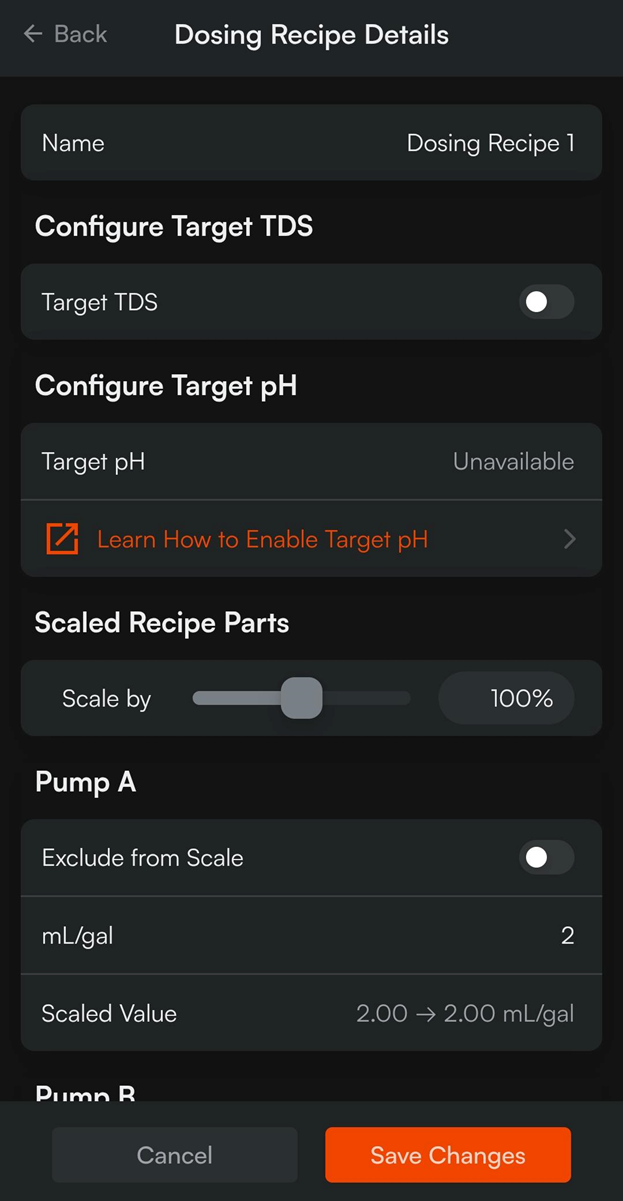Click the Scale by slider handle
Viewport: 623px width, 1201px height.
tap(301, 698)
